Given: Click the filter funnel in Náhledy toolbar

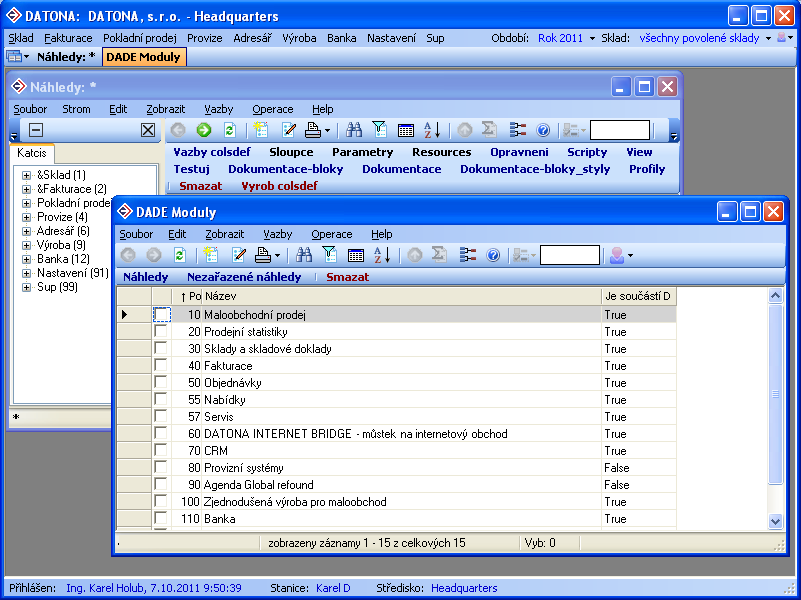Looking at the screenshot, I should tap(380, 130).
